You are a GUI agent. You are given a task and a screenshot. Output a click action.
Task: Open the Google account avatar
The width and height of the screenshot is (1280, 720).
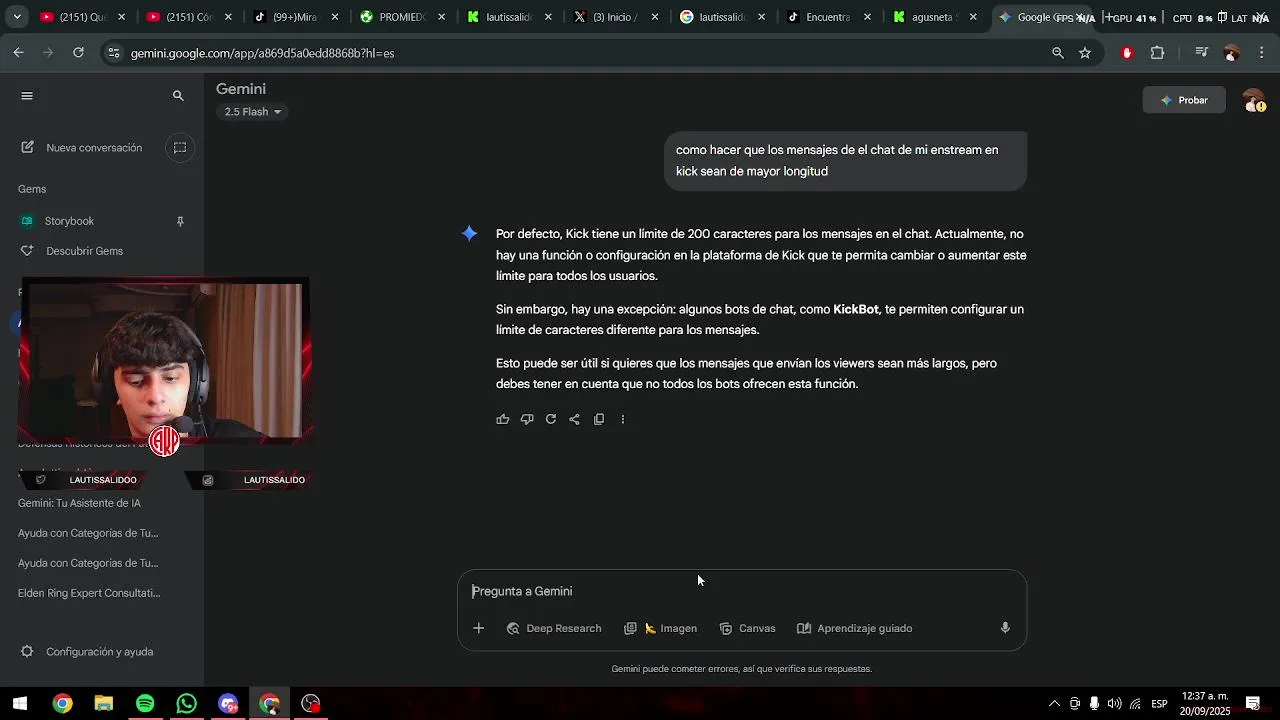(1253, 100)
